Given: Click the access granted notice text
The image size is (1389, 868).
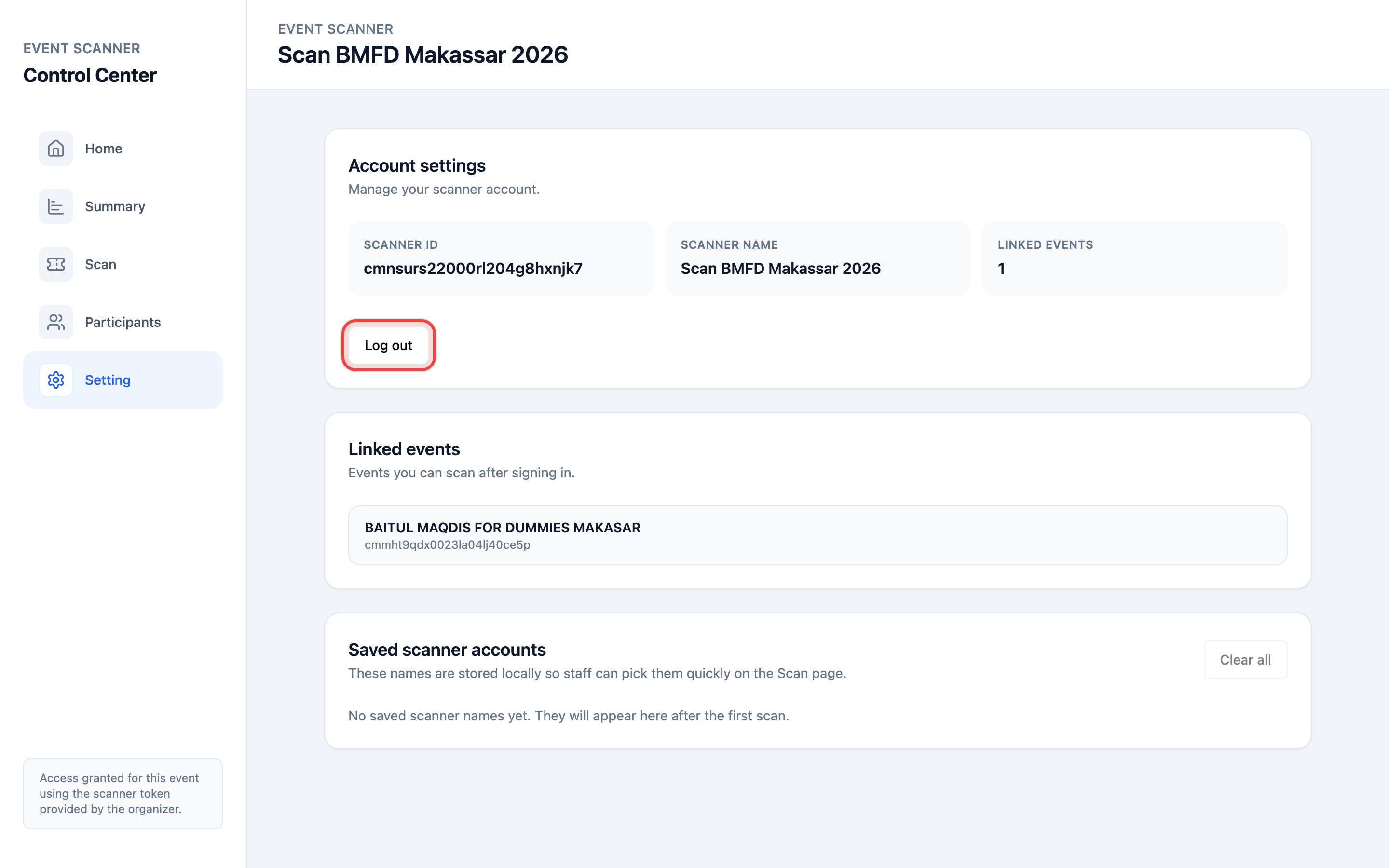Looking at the screenshot, I should point(120,793).
